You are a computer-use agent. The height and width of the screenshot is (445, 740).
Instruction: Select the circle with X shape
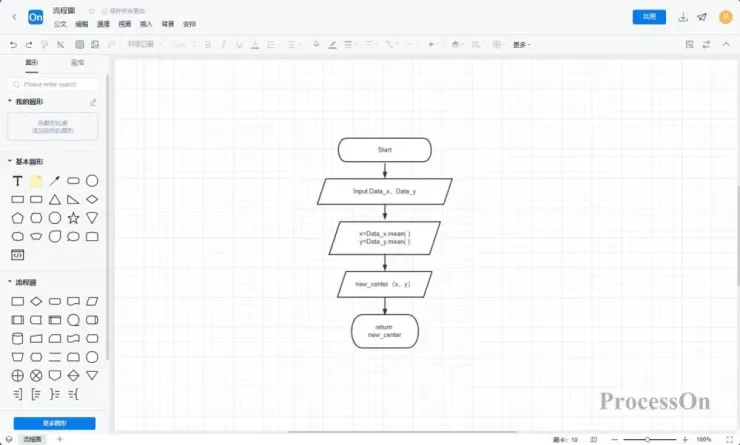tap(36, 376)
